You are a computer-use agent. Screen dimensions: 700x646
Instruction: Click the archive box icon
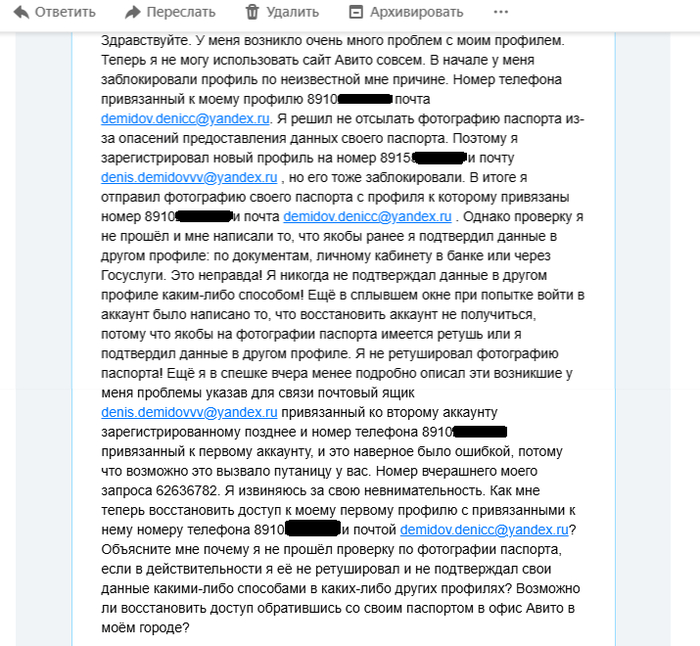[x=356, y=12]
